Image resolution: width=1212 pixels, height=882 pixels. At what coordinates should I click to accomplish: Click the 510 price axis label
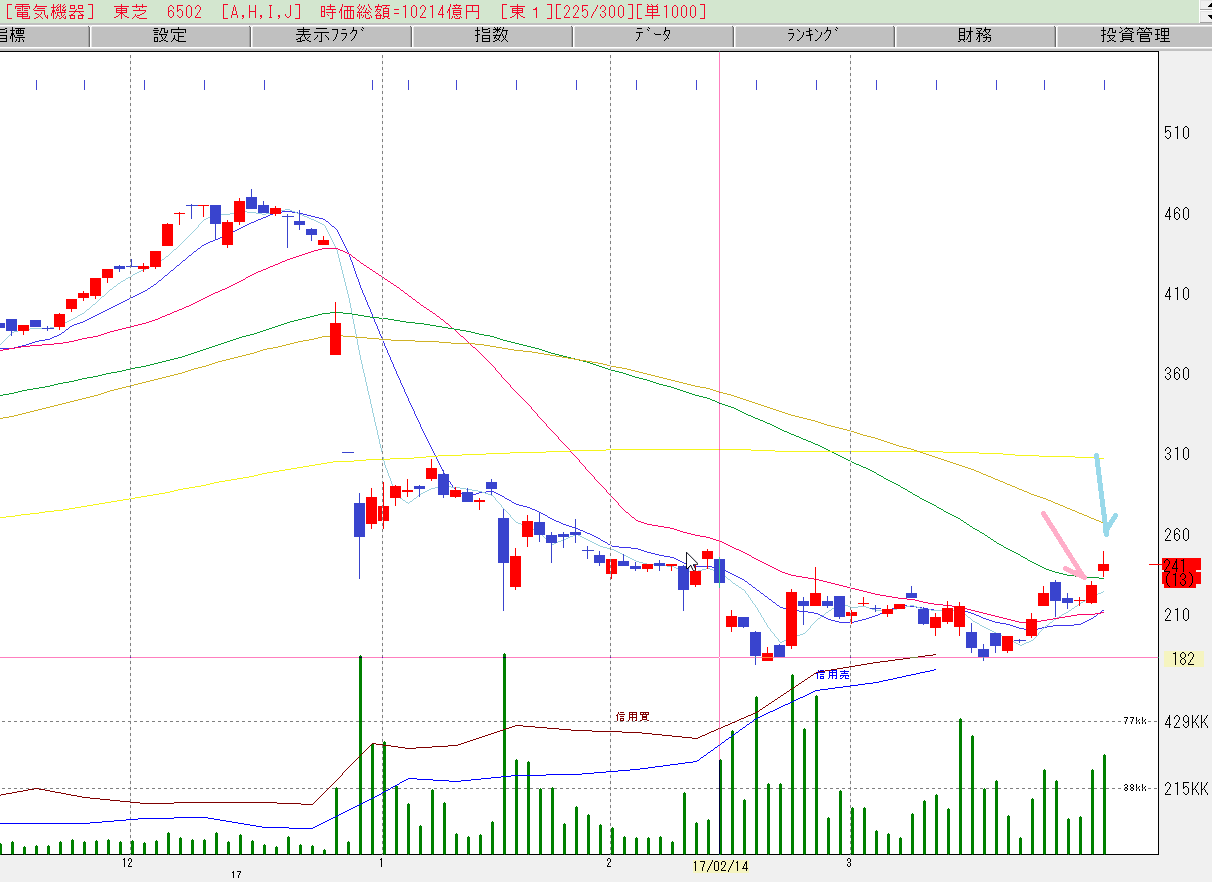click(1176, 133)
